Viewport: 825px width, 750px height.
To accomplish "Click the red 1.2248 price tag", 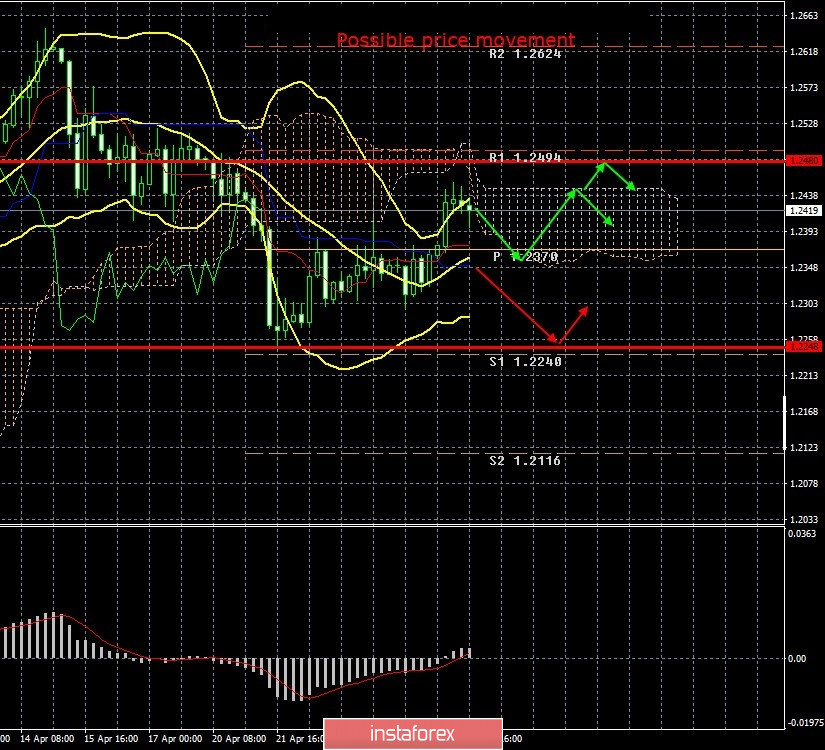I will click(804, 346).
